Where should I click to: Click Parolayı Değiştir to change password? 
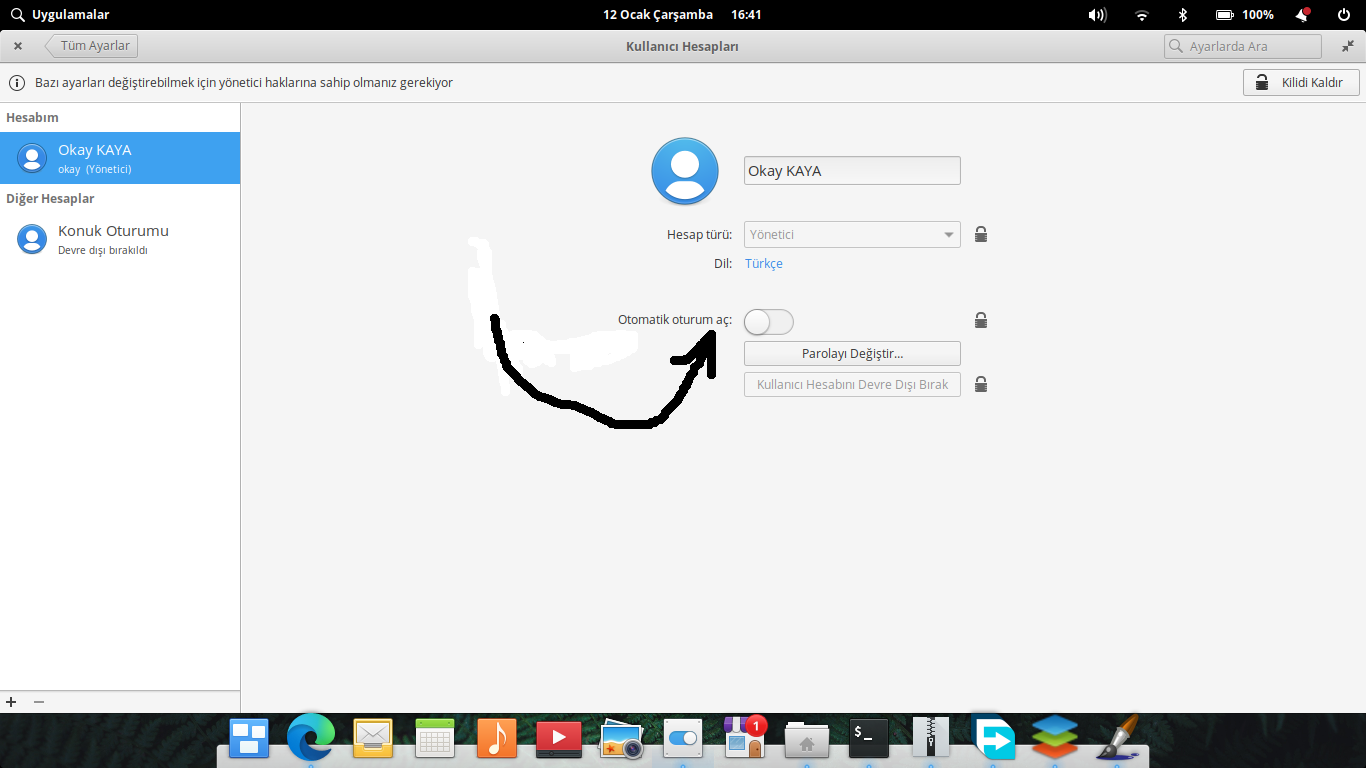(x=852, y=353)
